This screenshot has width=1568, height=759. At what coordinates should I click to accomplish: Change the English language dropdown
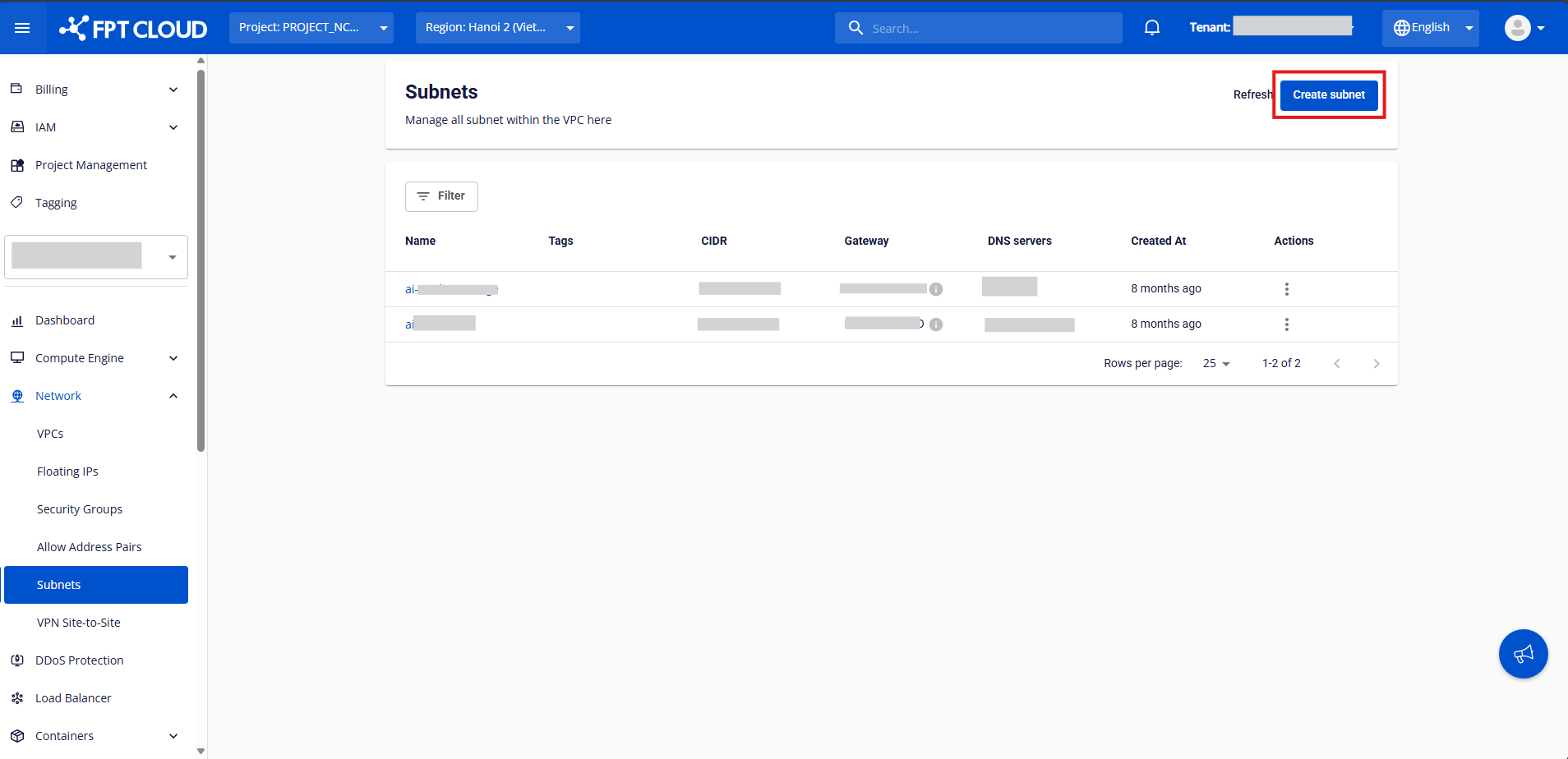1430,28
